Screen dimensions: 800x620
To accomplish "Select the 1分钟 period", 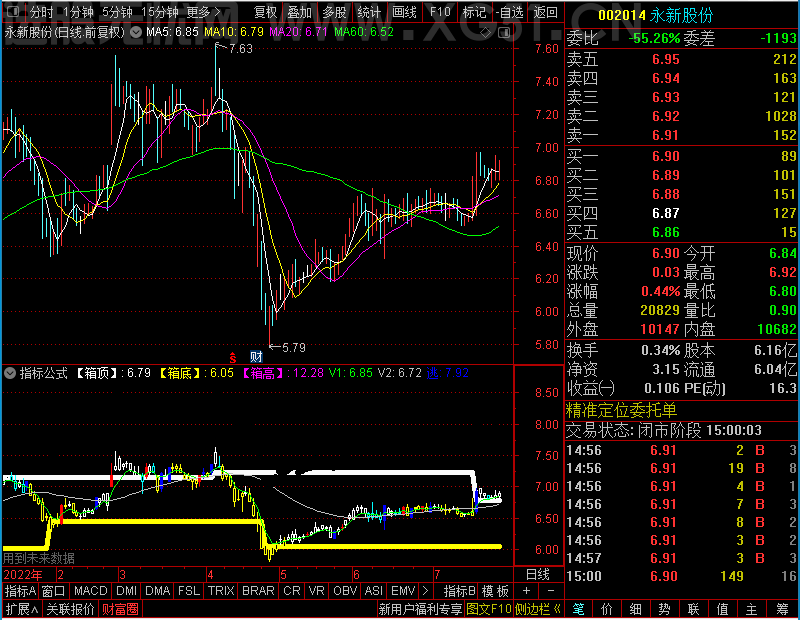I will [78, 12].
